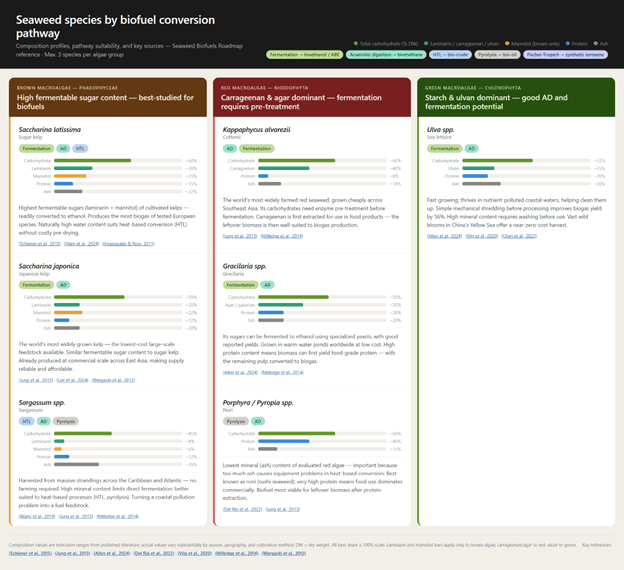This screenshot has width=624, height=570.
Task: Click the Pyrolysis → bio-oil legend pill
Action: point(497,55)
